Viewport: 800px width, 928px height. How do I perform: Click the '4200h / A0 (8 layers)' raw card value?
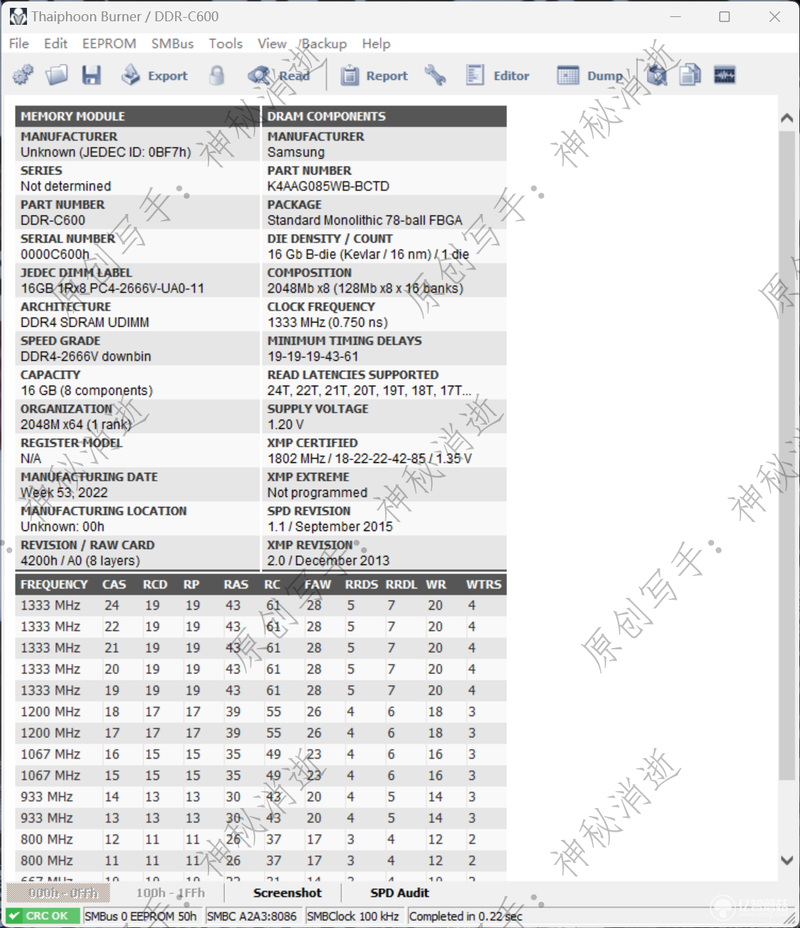80,560
